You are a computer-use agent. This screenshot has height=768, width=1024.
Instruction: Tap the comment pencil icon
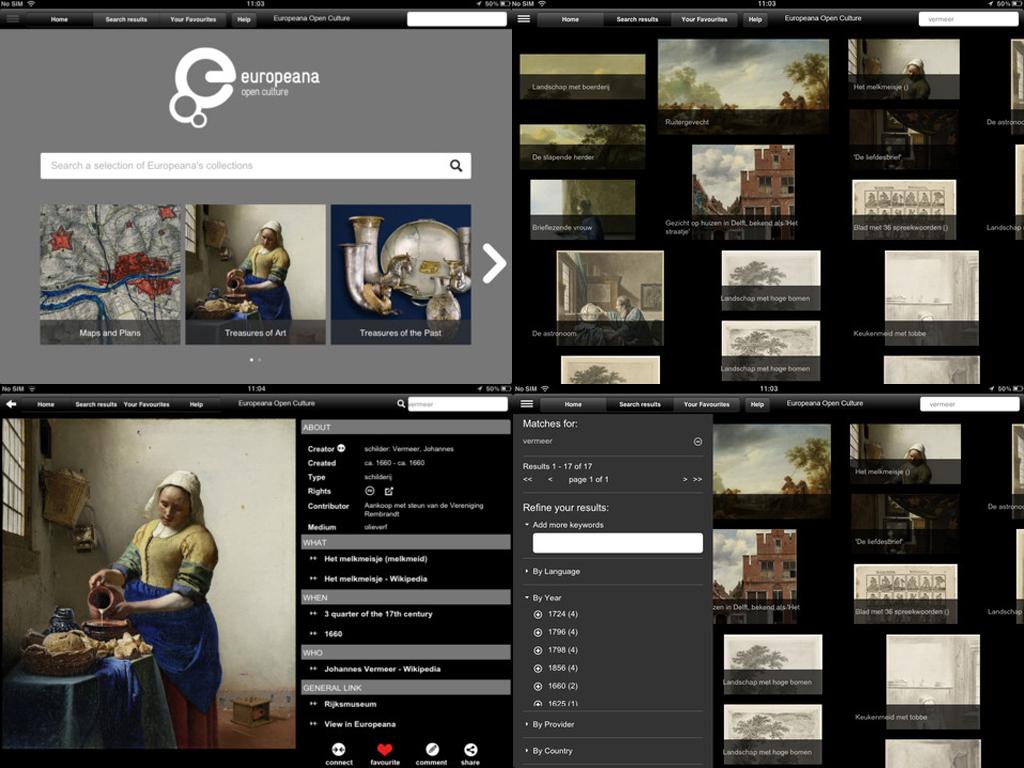tap(432, 749)
